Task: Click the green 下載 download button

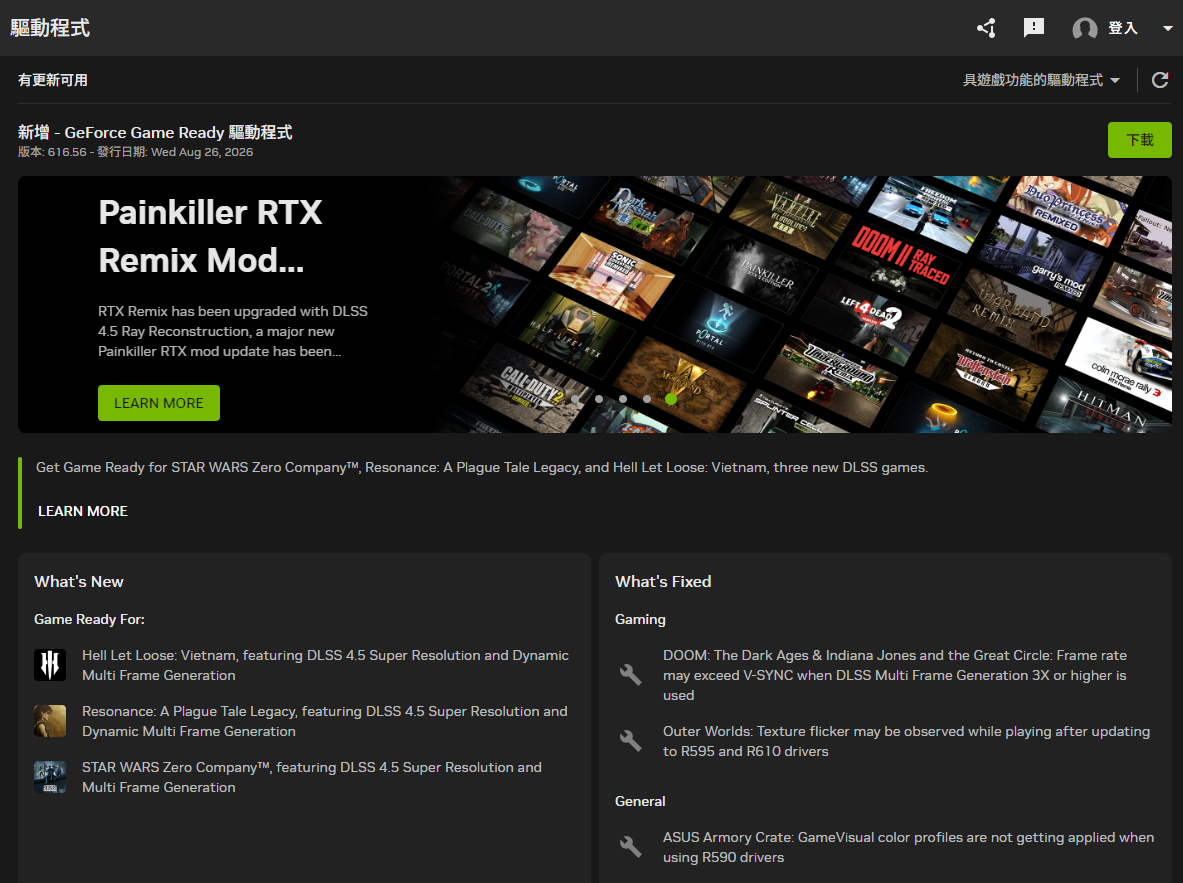Action: [1139, 140]
